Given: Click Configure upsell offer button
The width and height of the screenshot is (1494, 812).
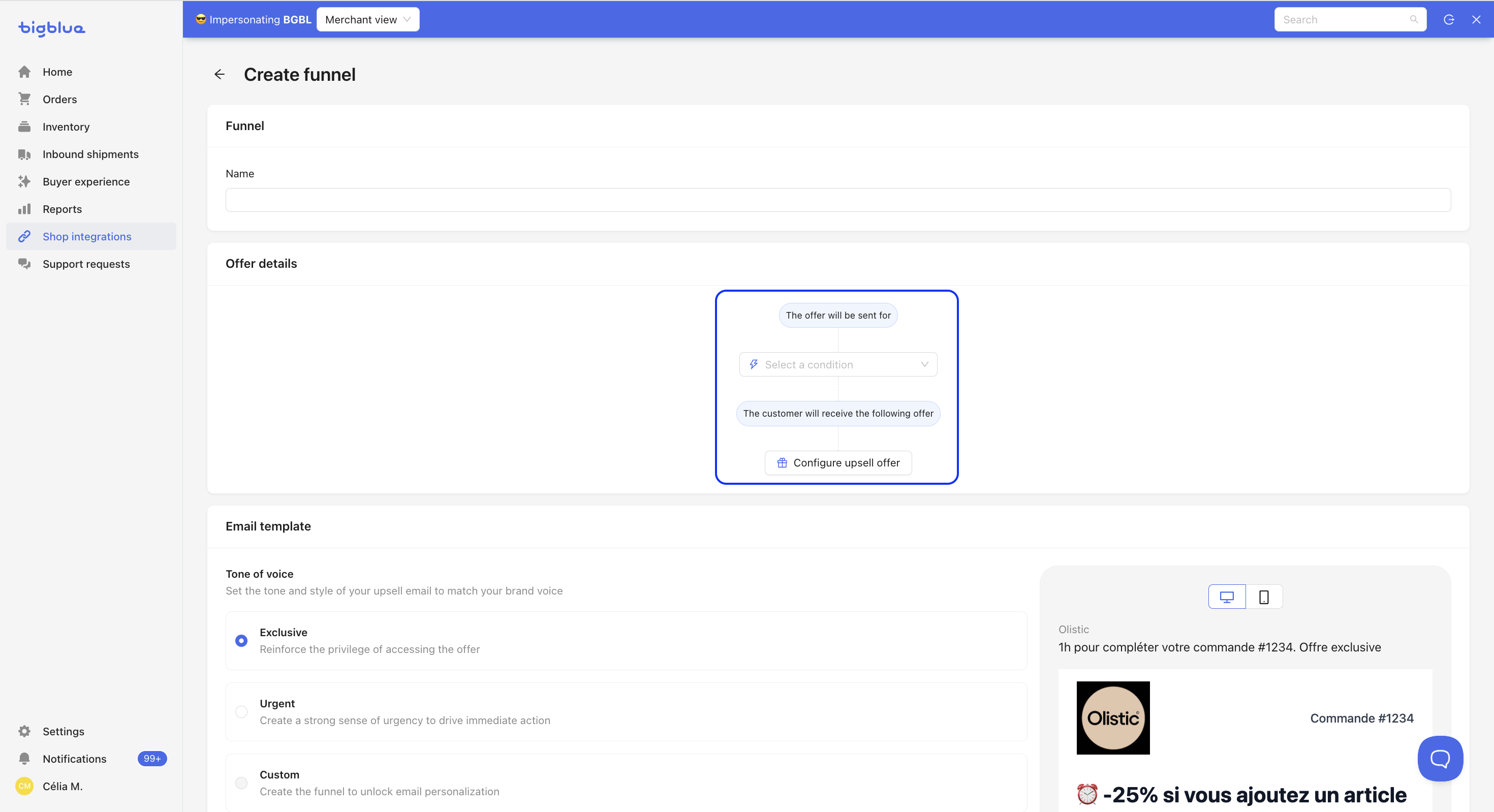Looking at the screenshot, I should (x=838, y=463).
